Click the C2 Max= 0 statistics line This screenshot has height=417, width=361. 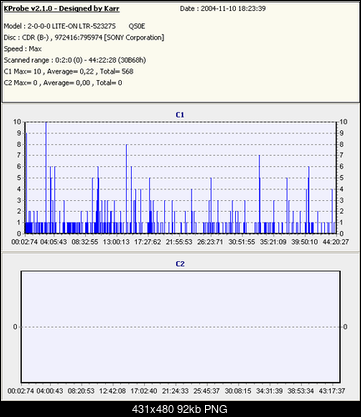pyautogui.click(x=63, y=83)
